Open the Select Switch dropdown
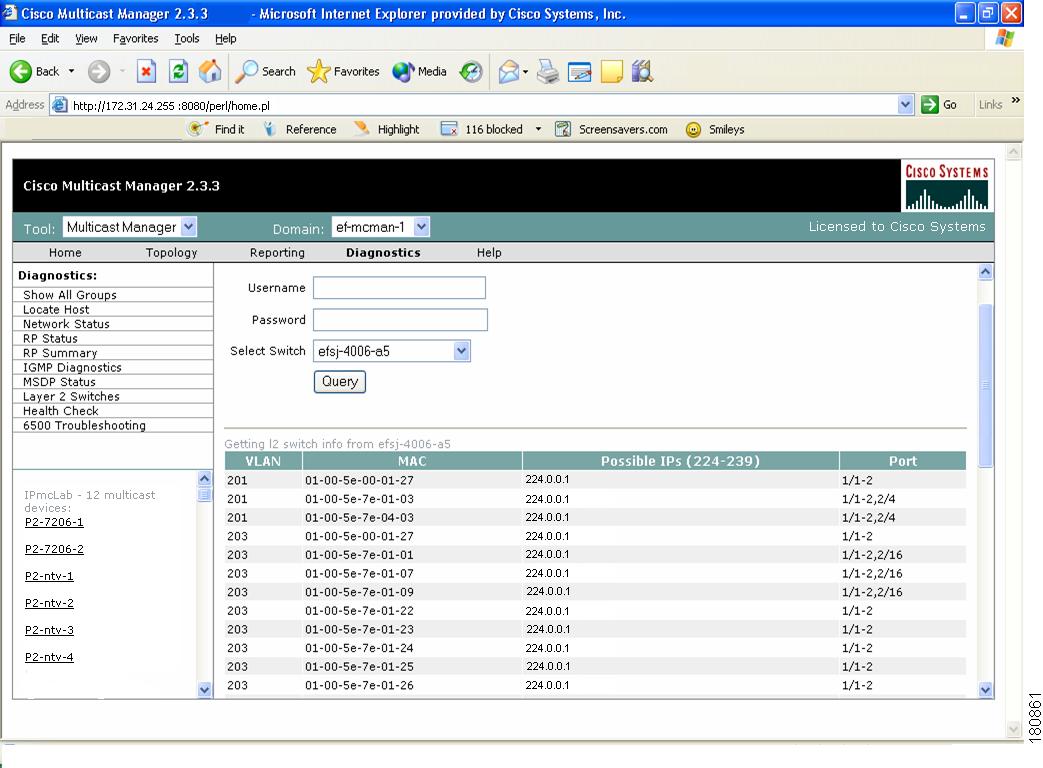 pyautogui.click(x=392, y=350)
